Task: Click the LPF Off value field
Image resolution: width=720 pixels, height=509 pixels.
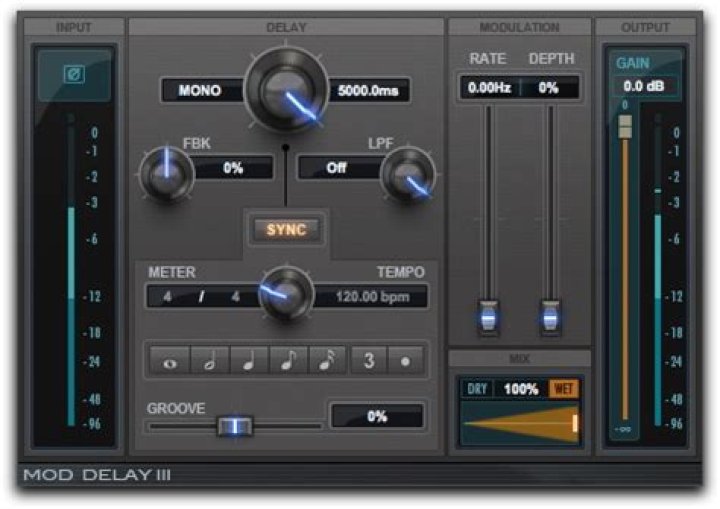Action: point(339,168)
